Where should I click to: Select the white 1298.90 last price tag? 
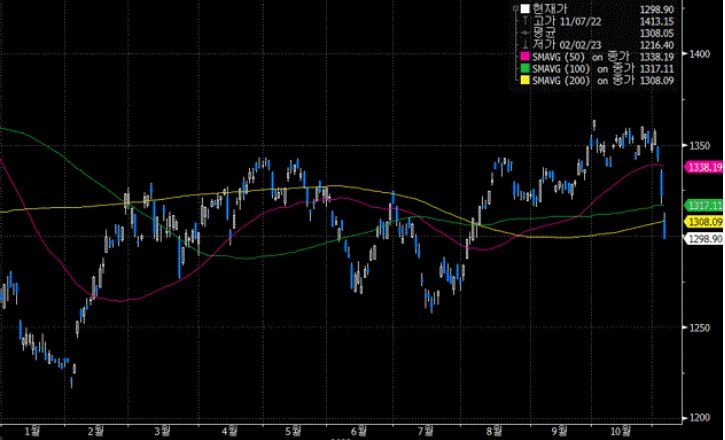pos(702,238)
